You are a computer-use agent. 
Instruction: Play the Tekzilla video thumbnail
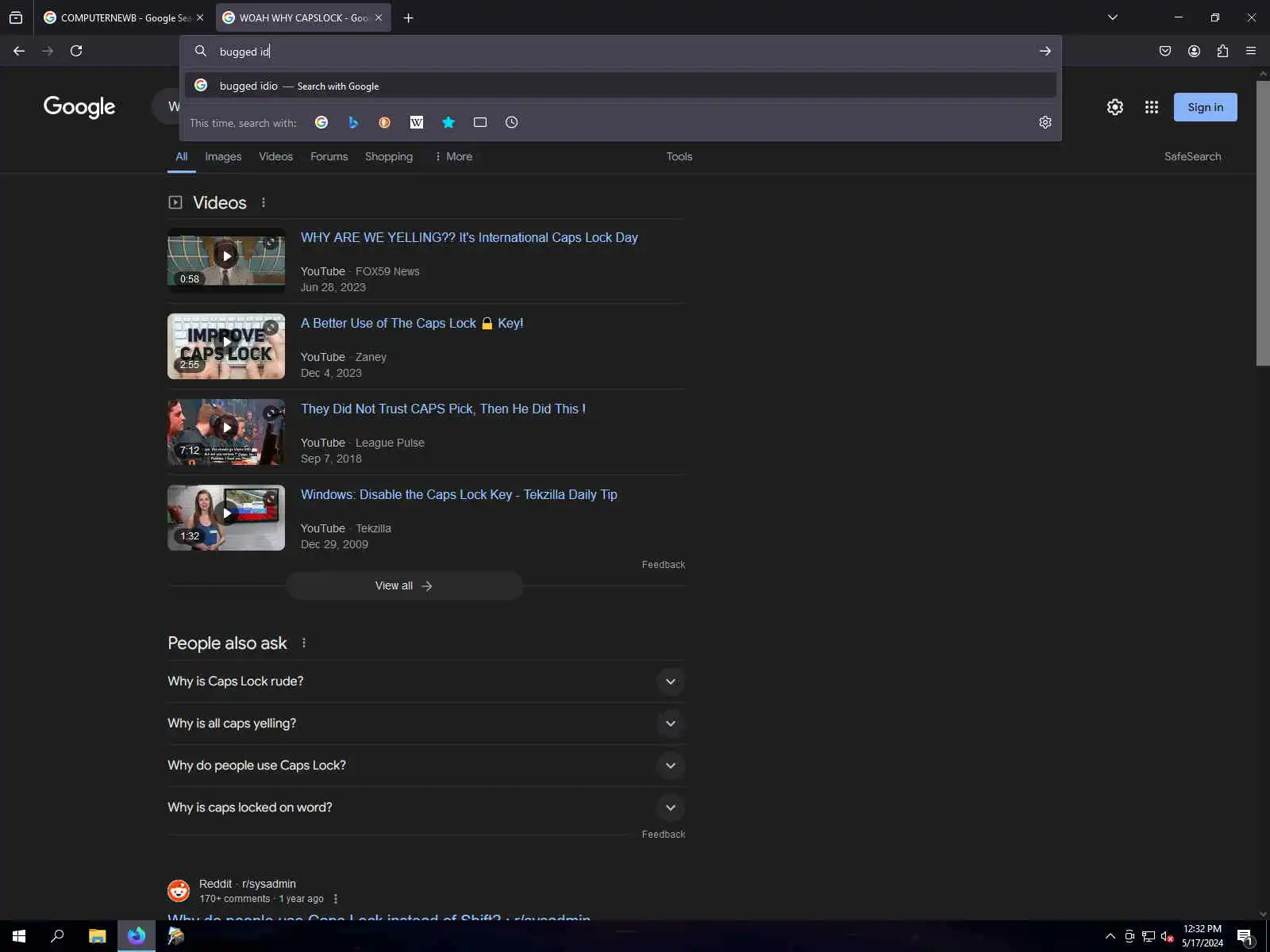(x=226, y=517)
